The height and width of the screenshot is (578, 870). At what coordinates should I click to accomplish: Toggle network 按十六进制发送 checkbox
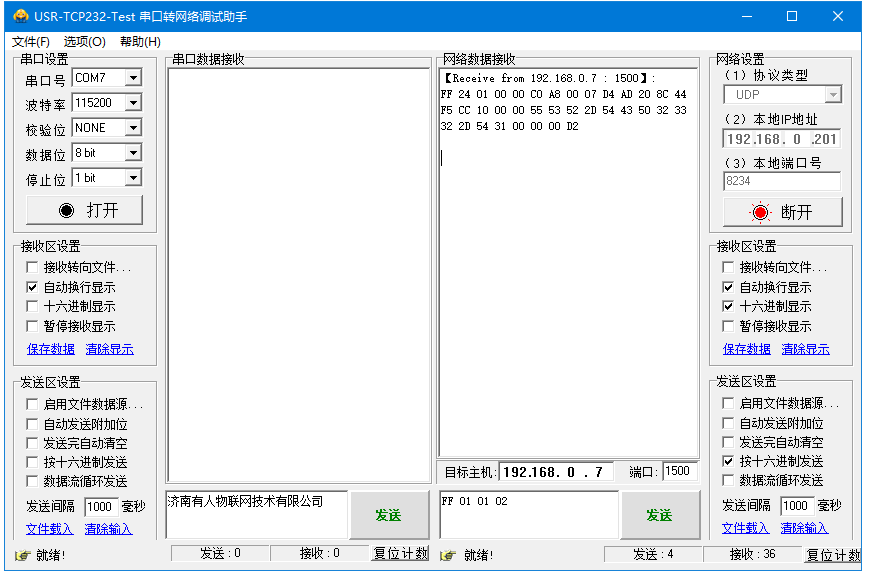pos(729,462)
